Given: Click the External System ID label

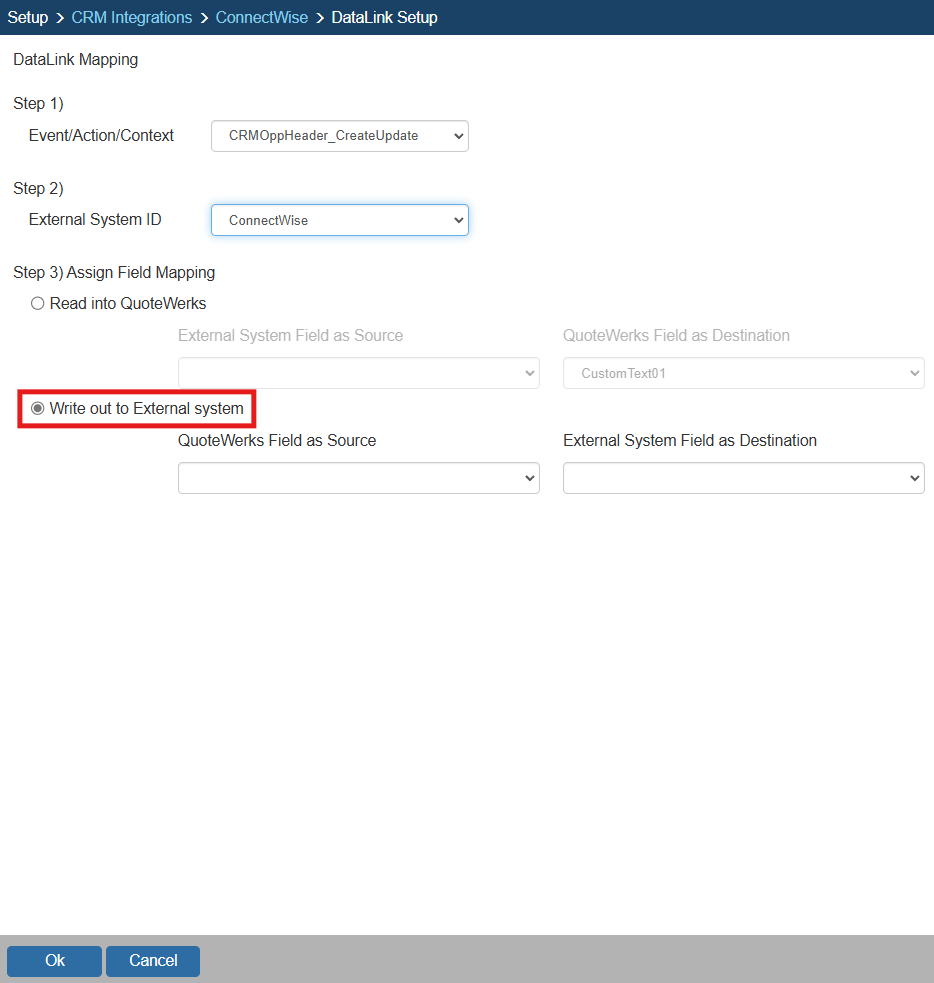Looking at the screenshot, I should tap(95, 220).
